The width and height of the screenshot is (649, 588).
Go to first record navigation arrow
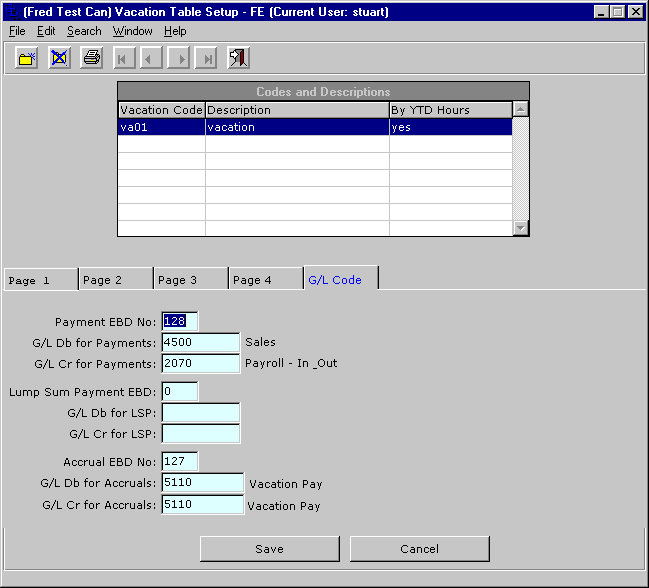point(123,59)
